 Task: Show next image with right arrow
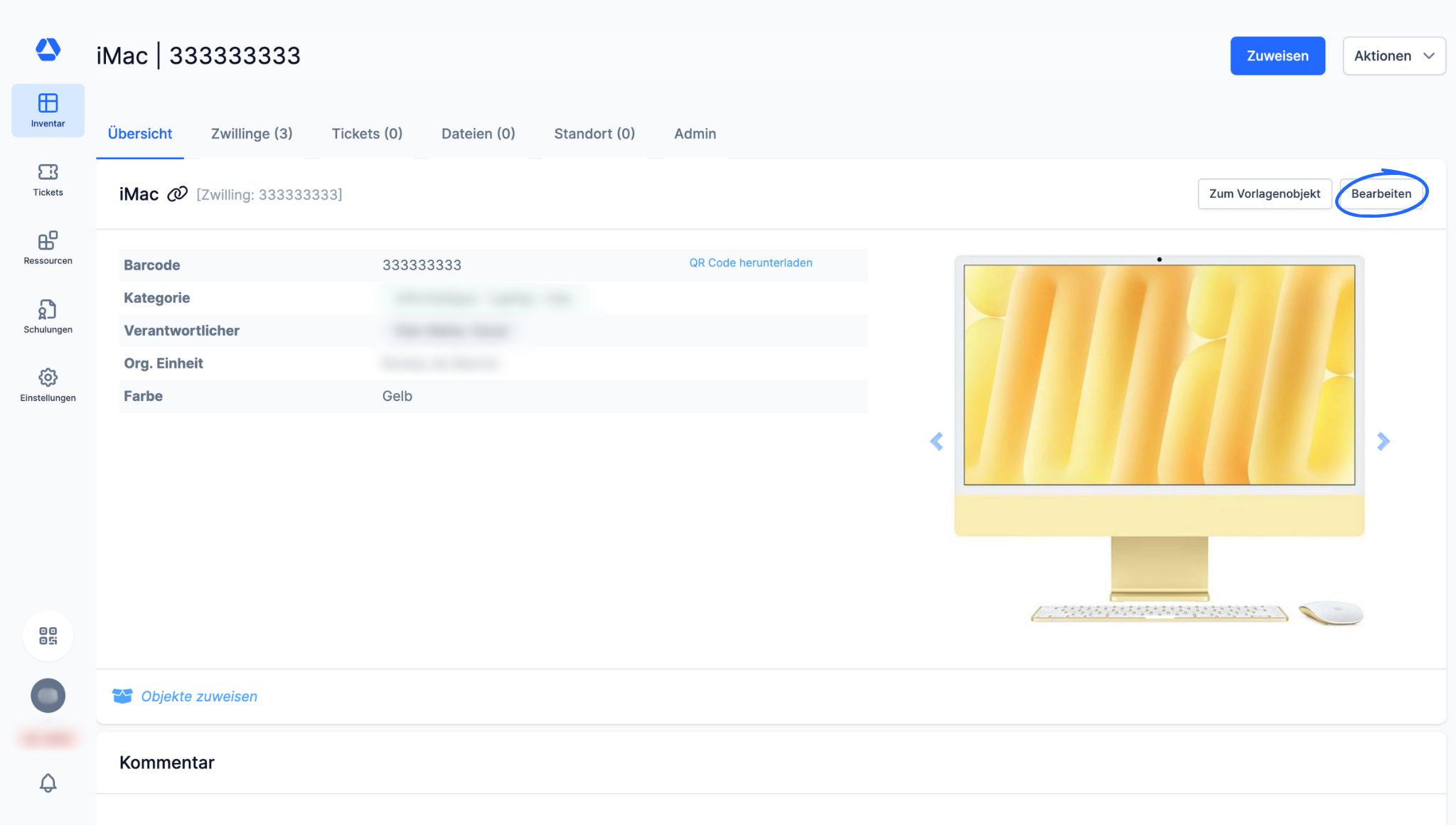pos(1383,442)
